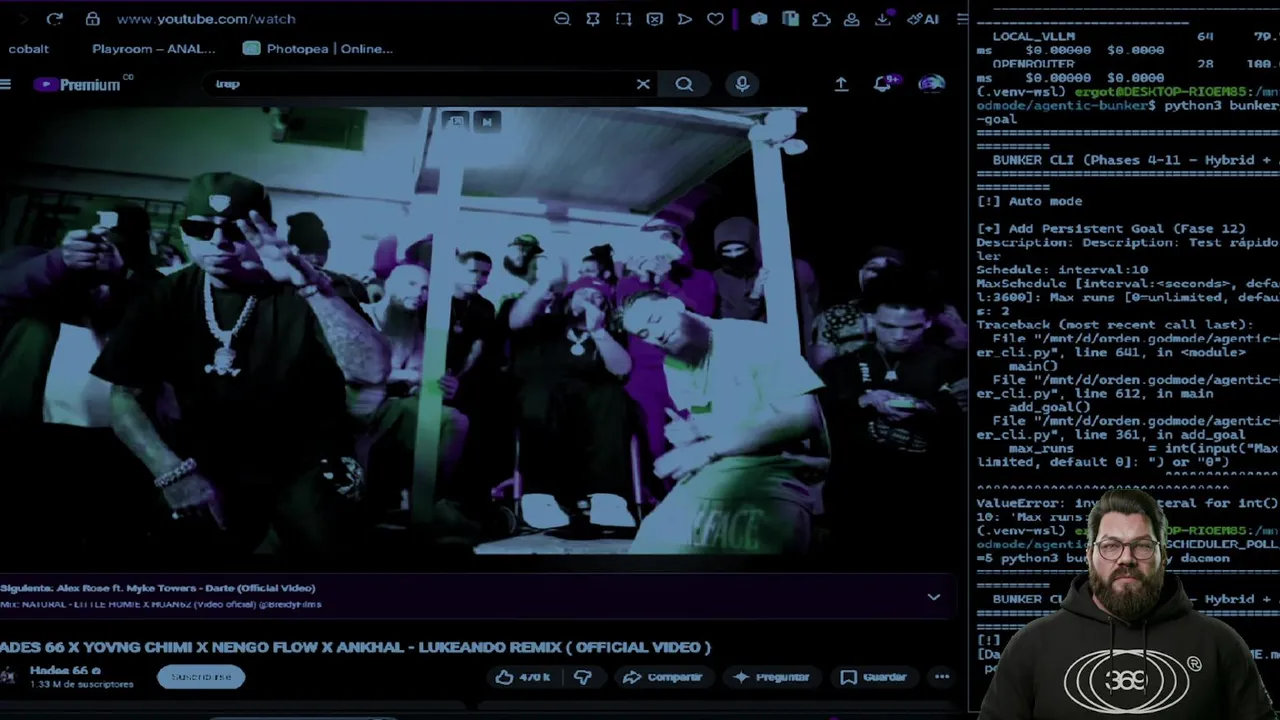This screenshot has height=720, width=1280.
Task: Click the cube extension icon
Action: [759, 18]
